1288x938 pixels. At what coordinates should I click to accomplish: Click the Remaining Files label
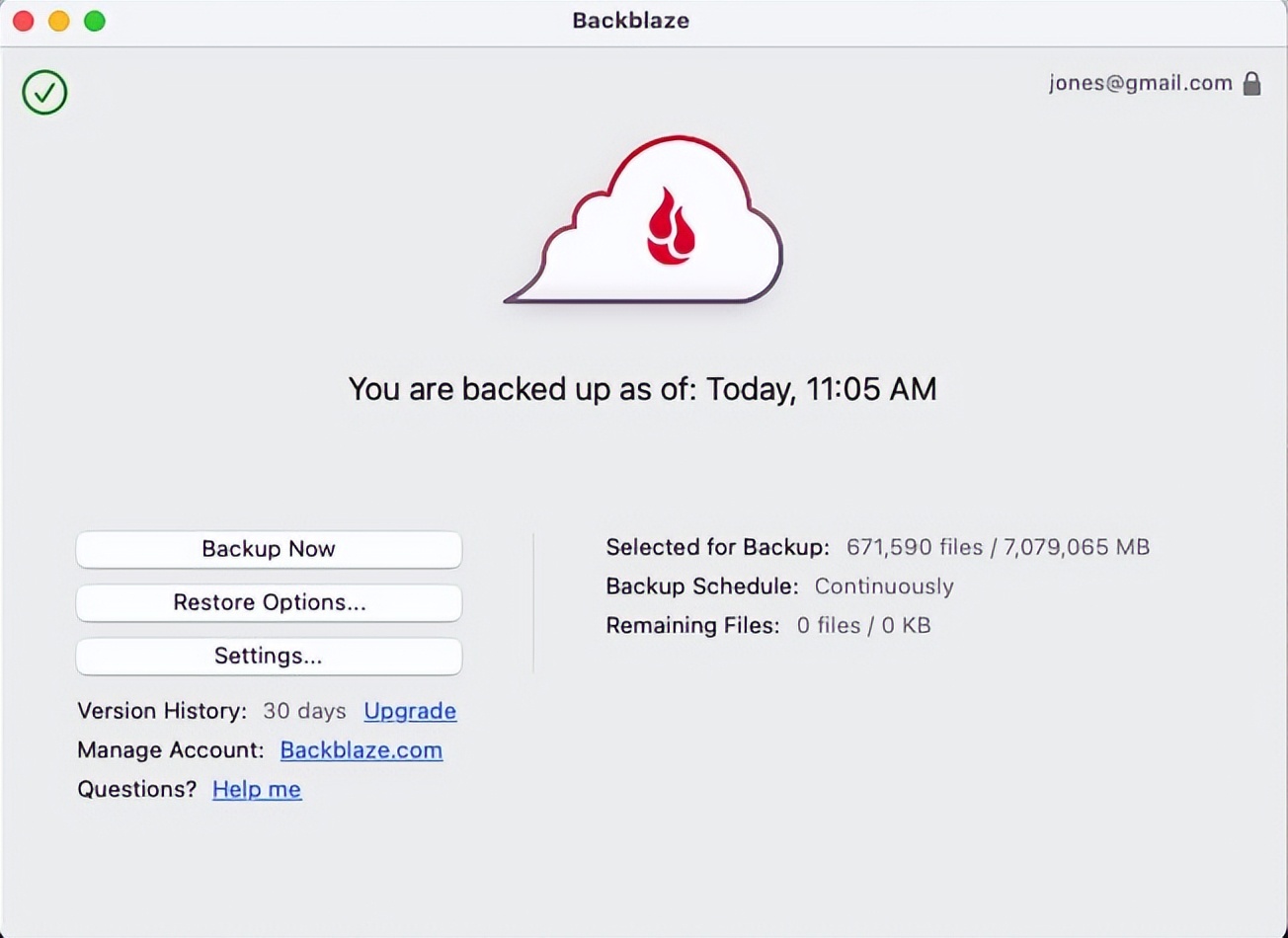coord(693,626)
